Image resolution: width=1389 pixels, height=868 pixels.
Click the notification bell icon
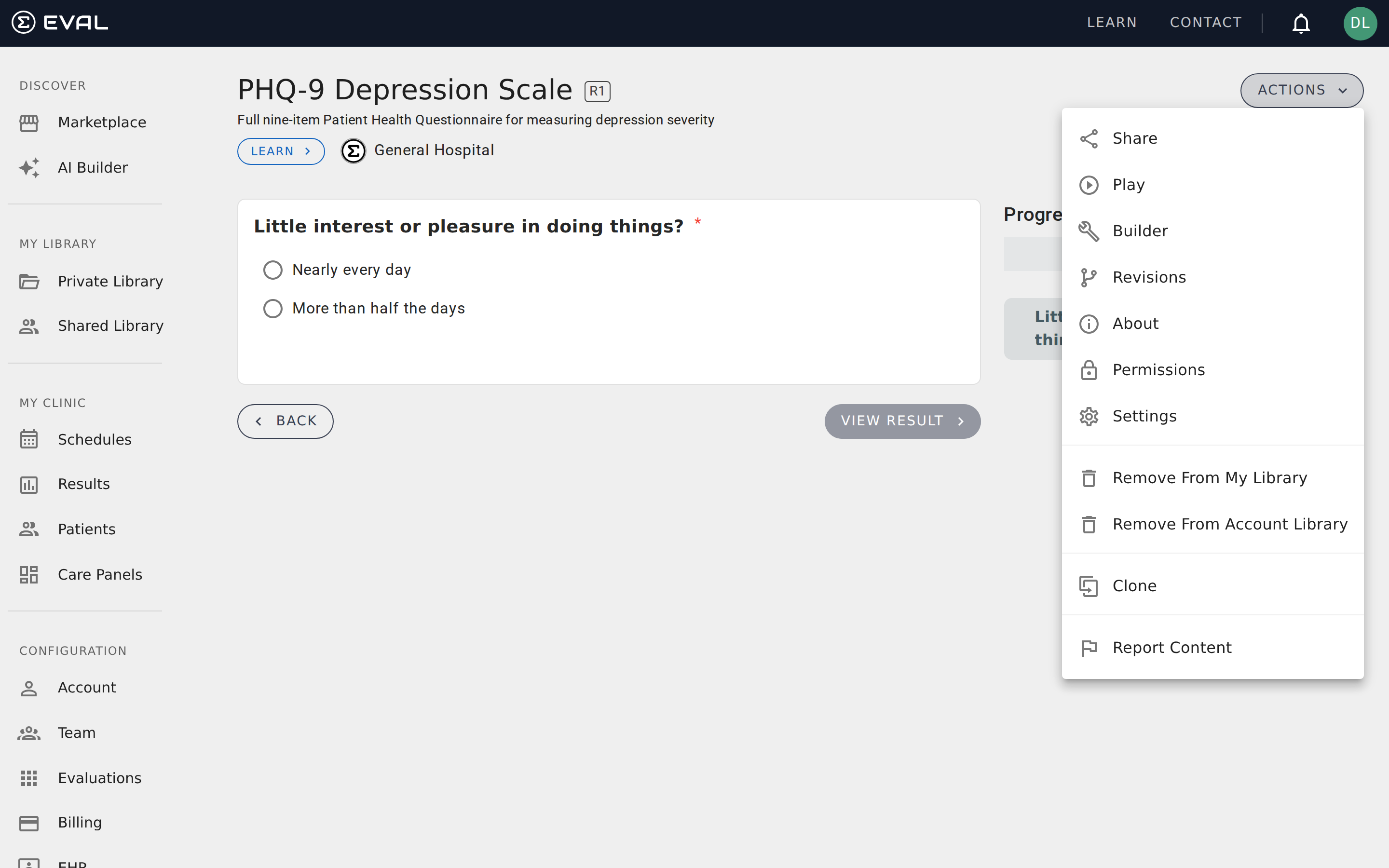[1300, 23]
